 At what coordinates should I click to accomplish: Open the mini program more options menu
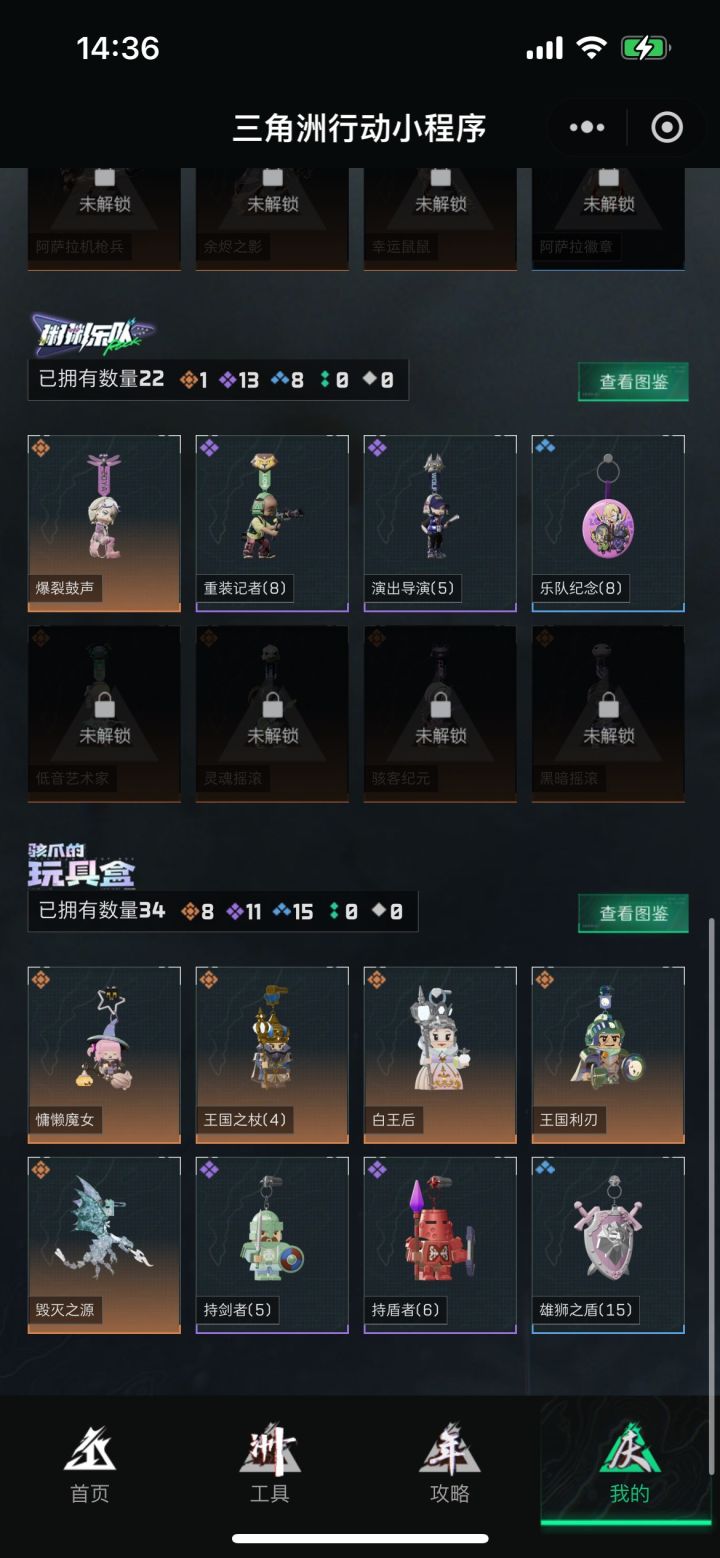click(x=587, y=127)
